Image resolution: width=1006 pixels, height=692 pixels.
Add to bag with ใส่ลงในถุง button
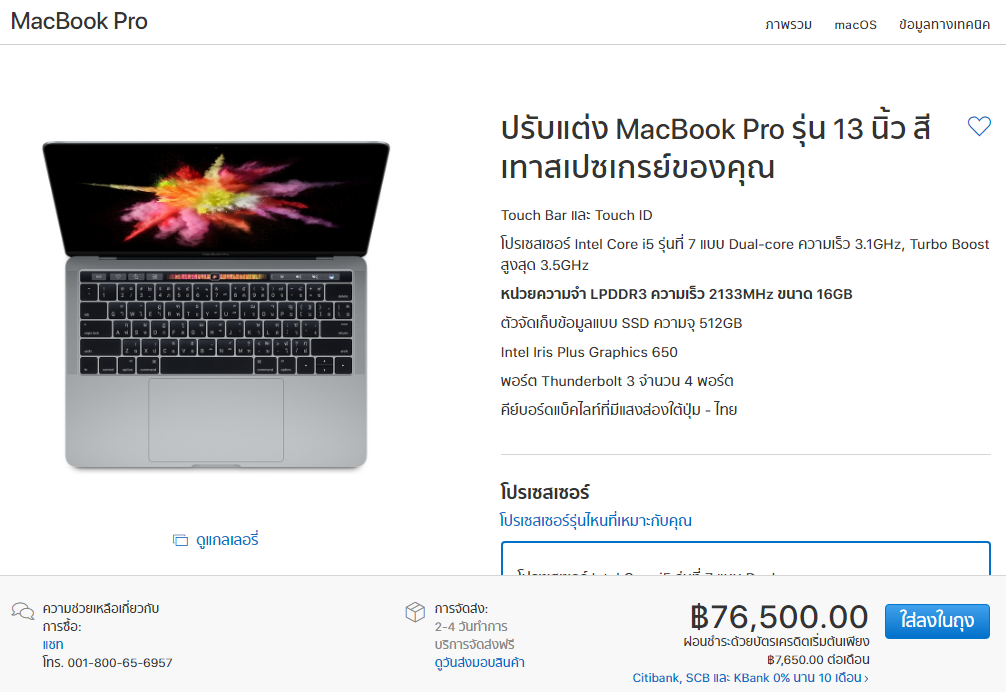937,621
